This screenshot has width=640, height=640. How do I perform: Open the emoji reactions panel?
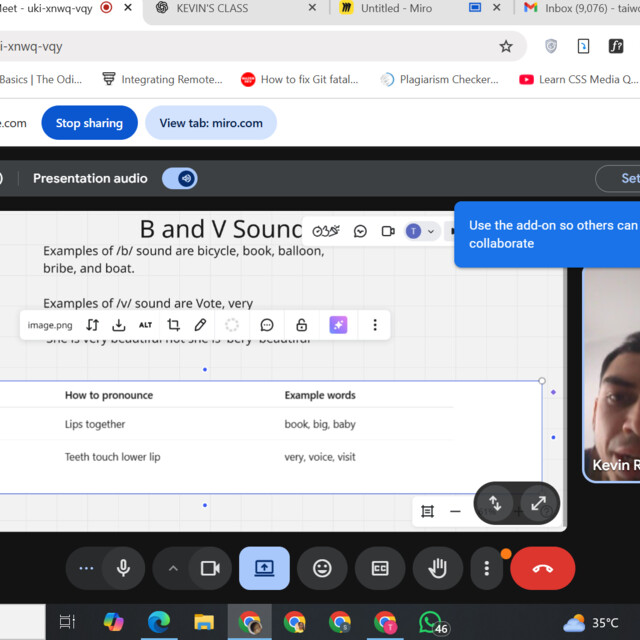[x=322, y=568]
